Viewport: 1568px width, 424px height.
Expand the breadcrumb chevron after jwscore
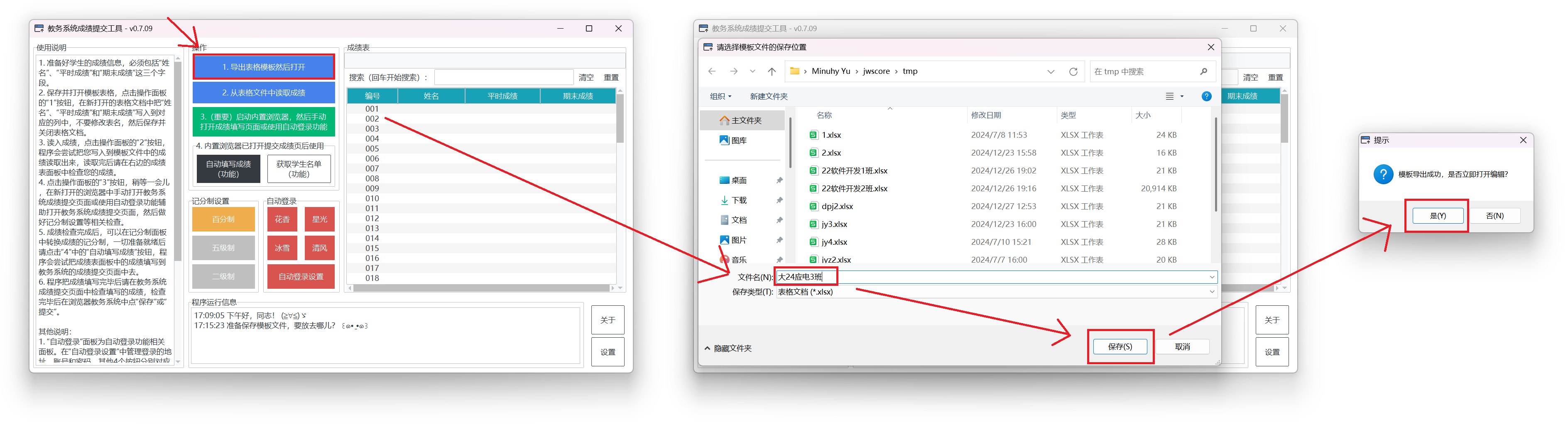(x=896, y=72)
